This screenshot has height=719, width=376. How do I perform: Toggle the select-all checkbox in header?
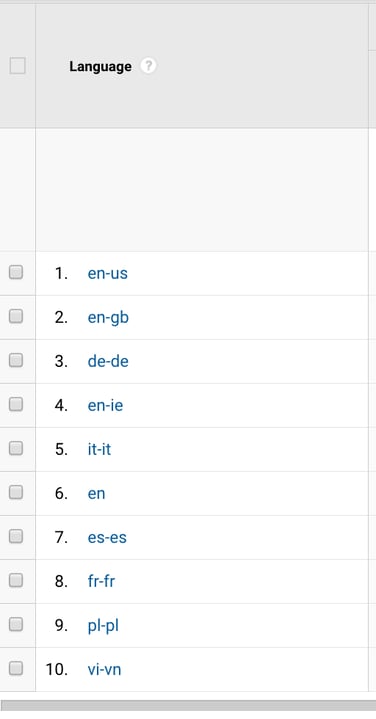[17, 66]
